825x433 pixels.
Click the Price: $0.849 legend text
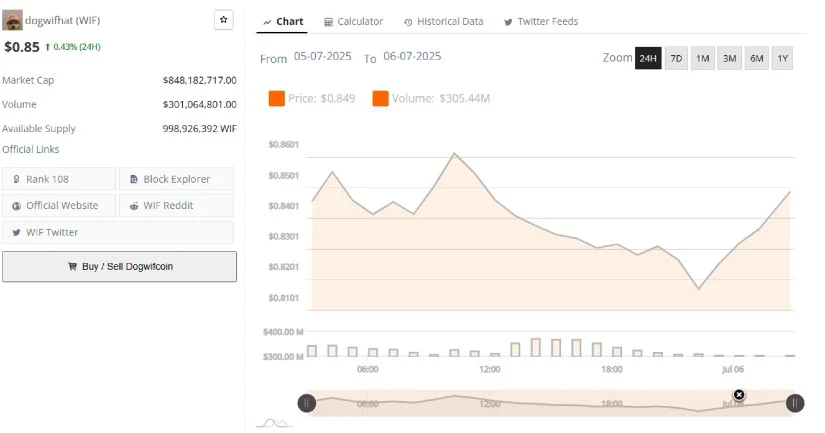click(x=321, y=98)
